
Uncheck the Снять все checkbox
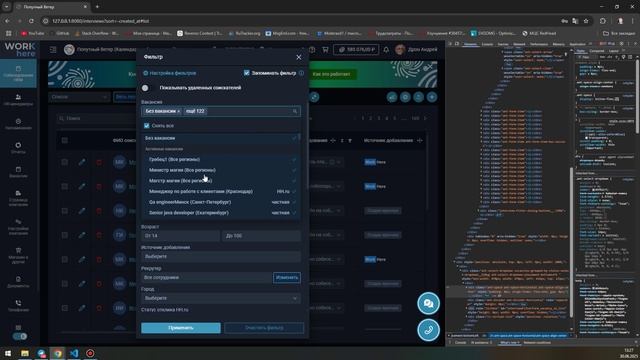point(147,126)
